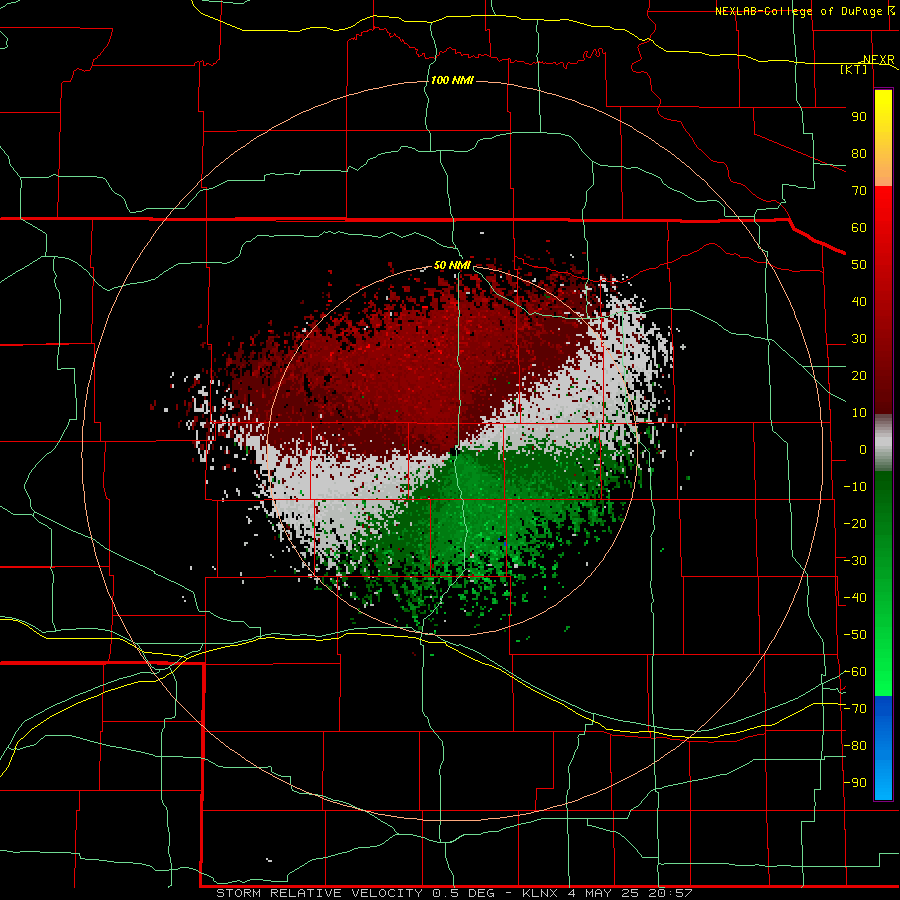
Task: Click the '0' label on color scale
Action: pos(863,449)
